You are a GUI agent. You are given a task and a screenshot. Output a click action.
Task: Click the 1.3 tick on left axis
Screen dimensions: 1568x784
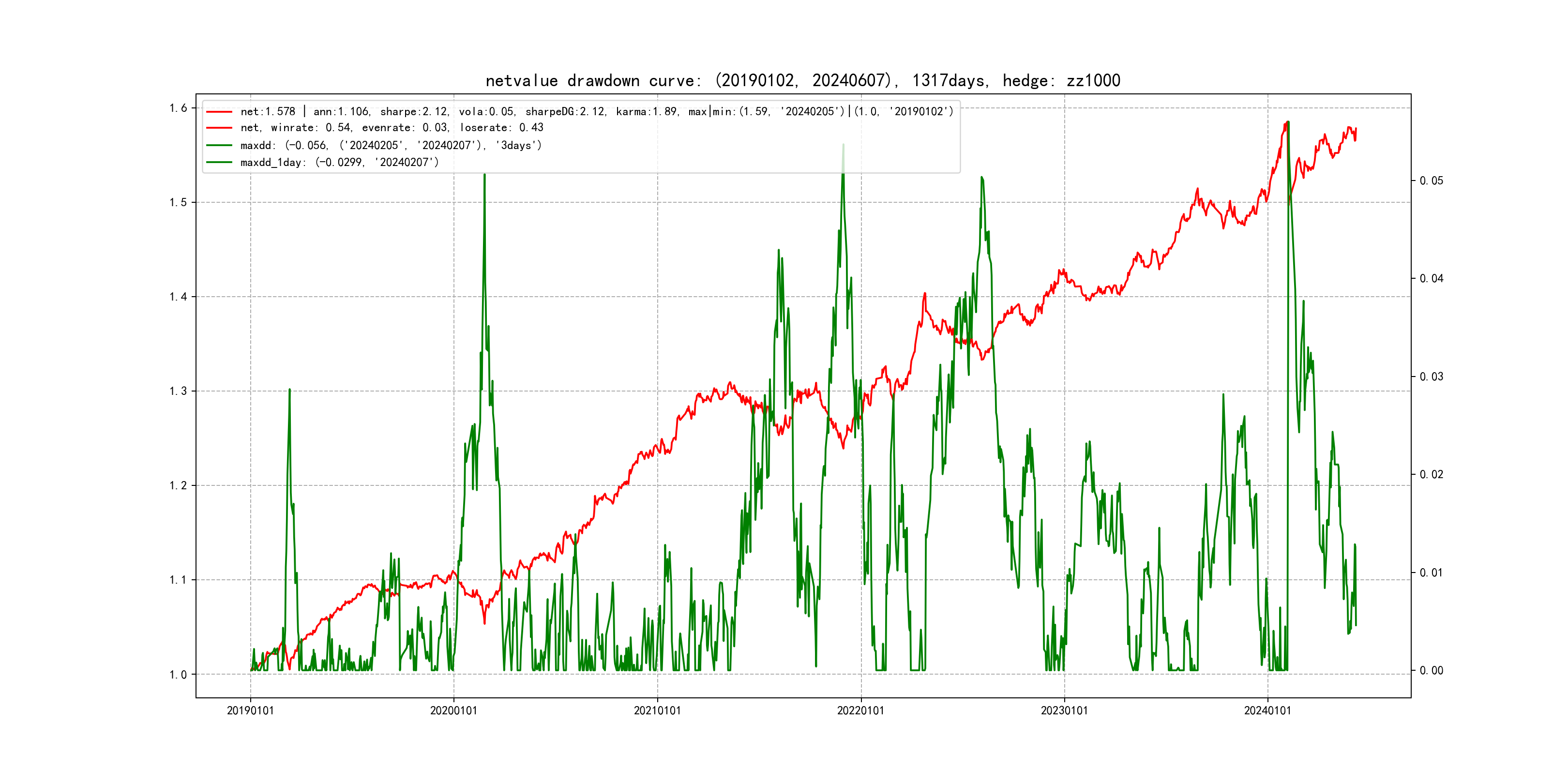click(x=178, y=392)
